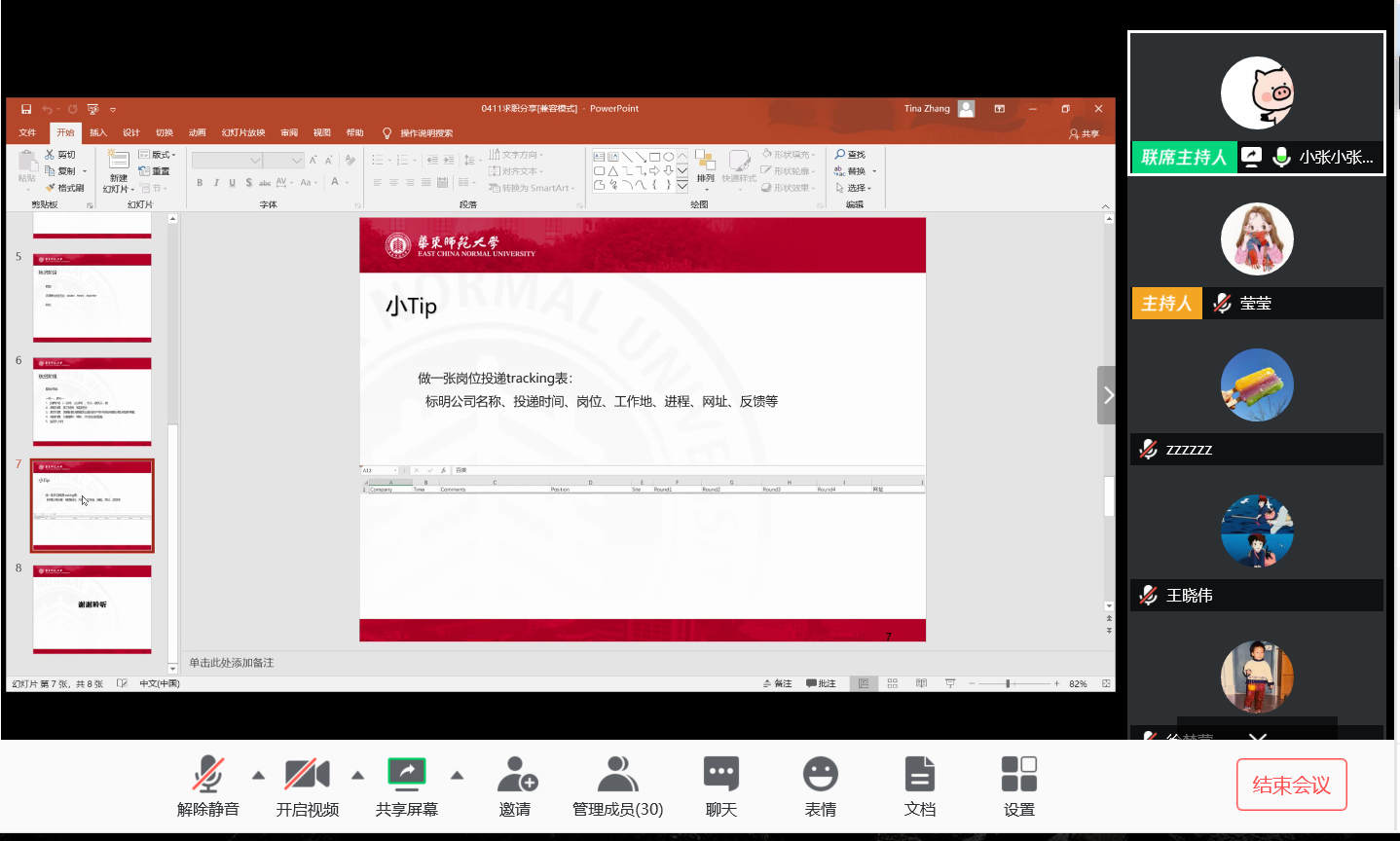The image size is (1400, 841).
Task: Click the 共享屏幕 share screen icon
Action: pos(406,786)
